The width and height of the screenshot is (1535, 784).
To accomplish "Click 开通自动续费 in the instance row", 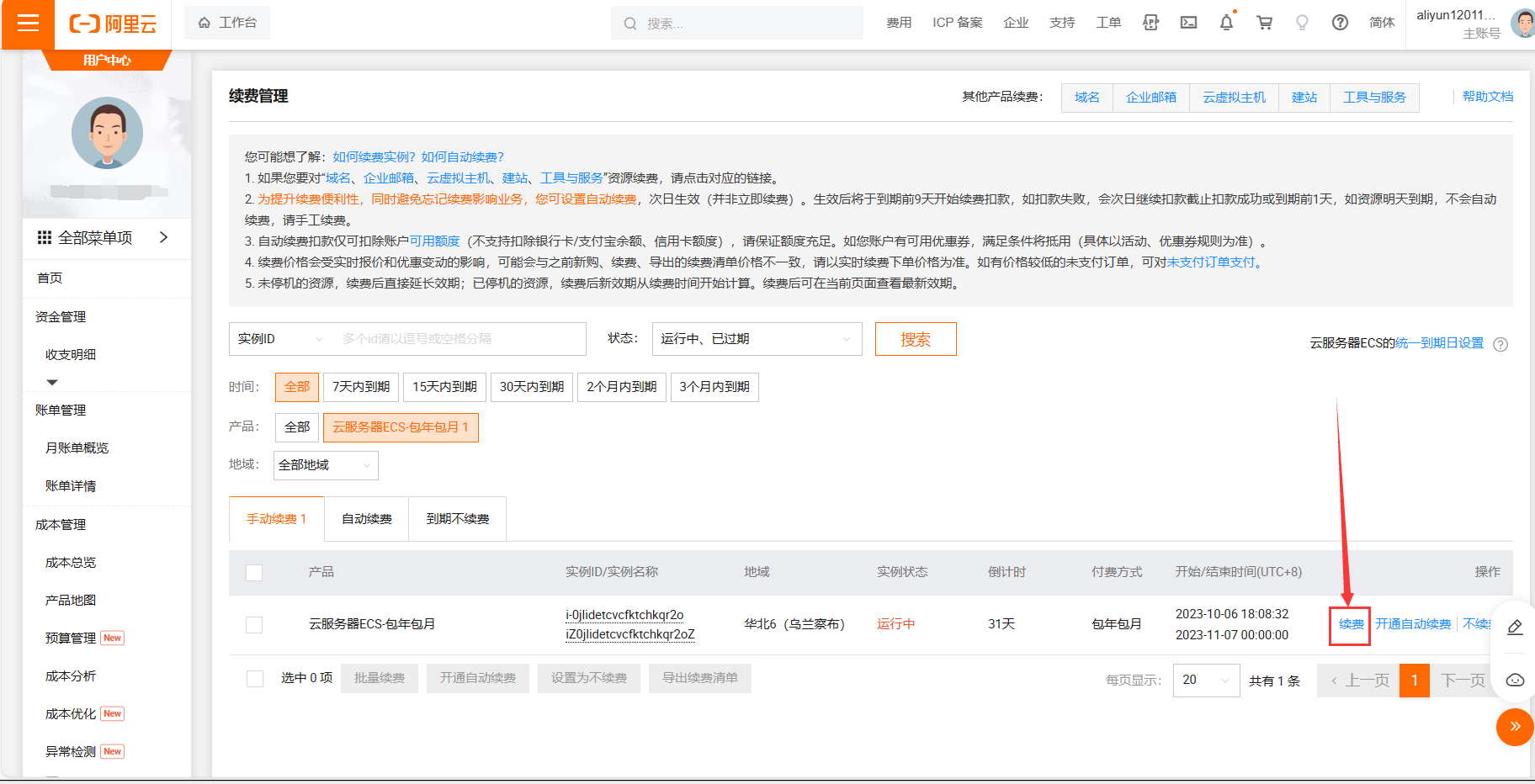I will pos(1413,624).
